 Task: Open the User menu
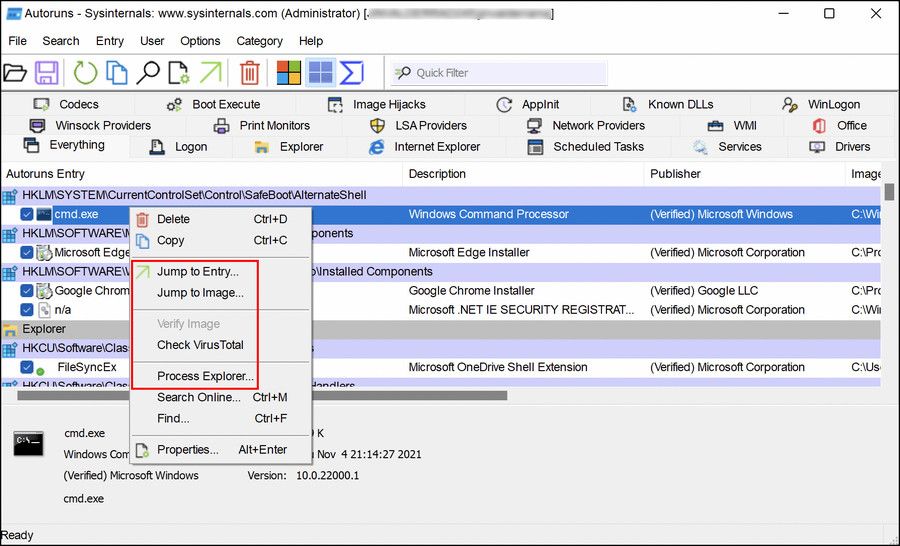click(x=152, y=41)
